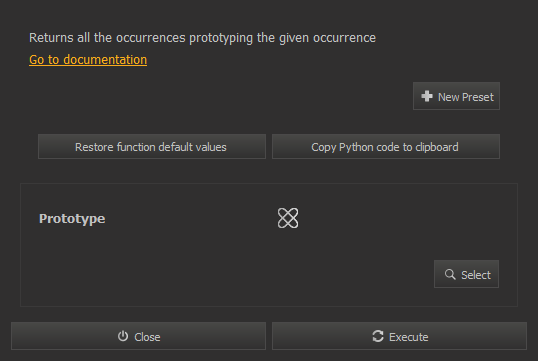Click the power icon beside Close
This screenshot has height=361, width=538.
[x=123, y=336]
